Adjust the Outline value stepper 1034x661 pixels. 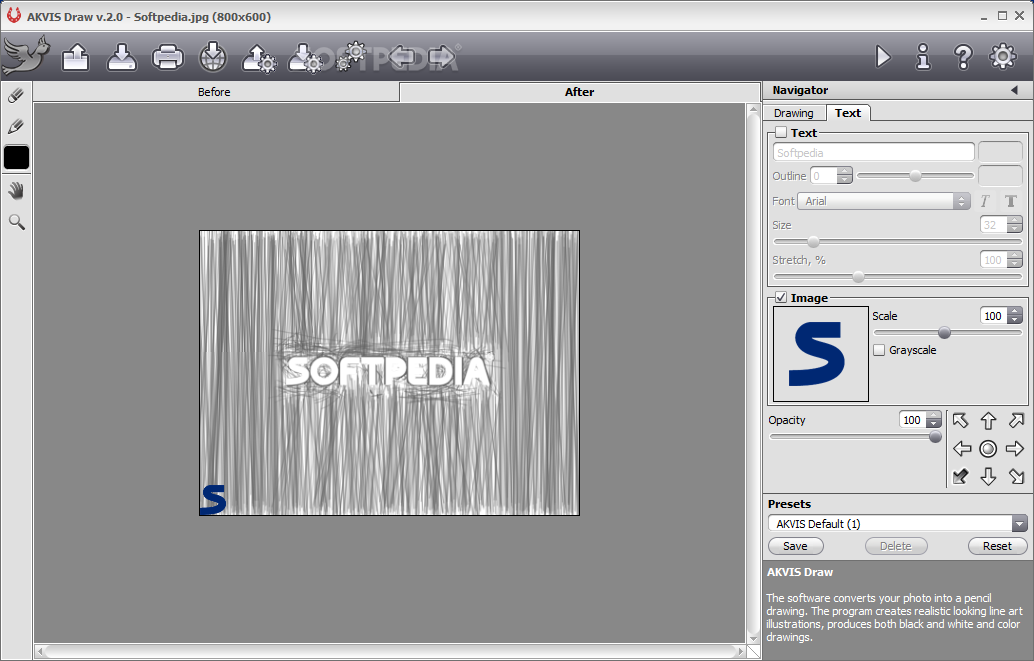[x=844, y=176]
